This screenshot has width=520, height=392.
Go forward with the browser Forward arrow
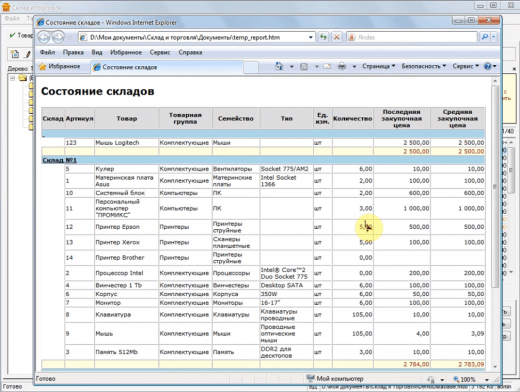click(x=58, y=37)
